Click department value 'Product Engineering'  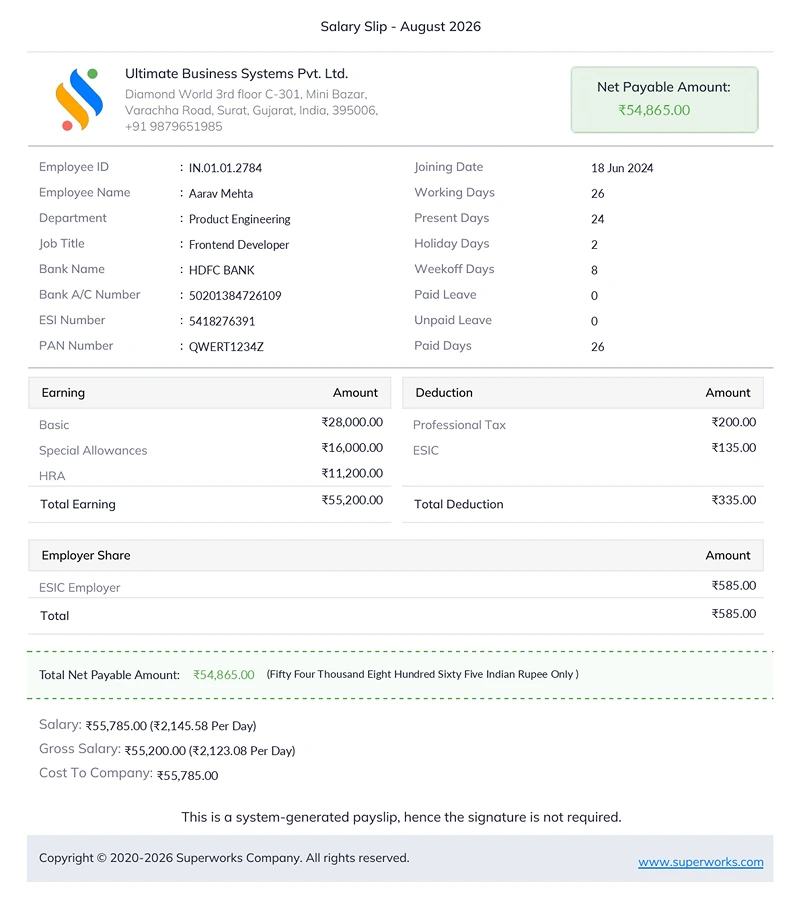click(240, 219)
